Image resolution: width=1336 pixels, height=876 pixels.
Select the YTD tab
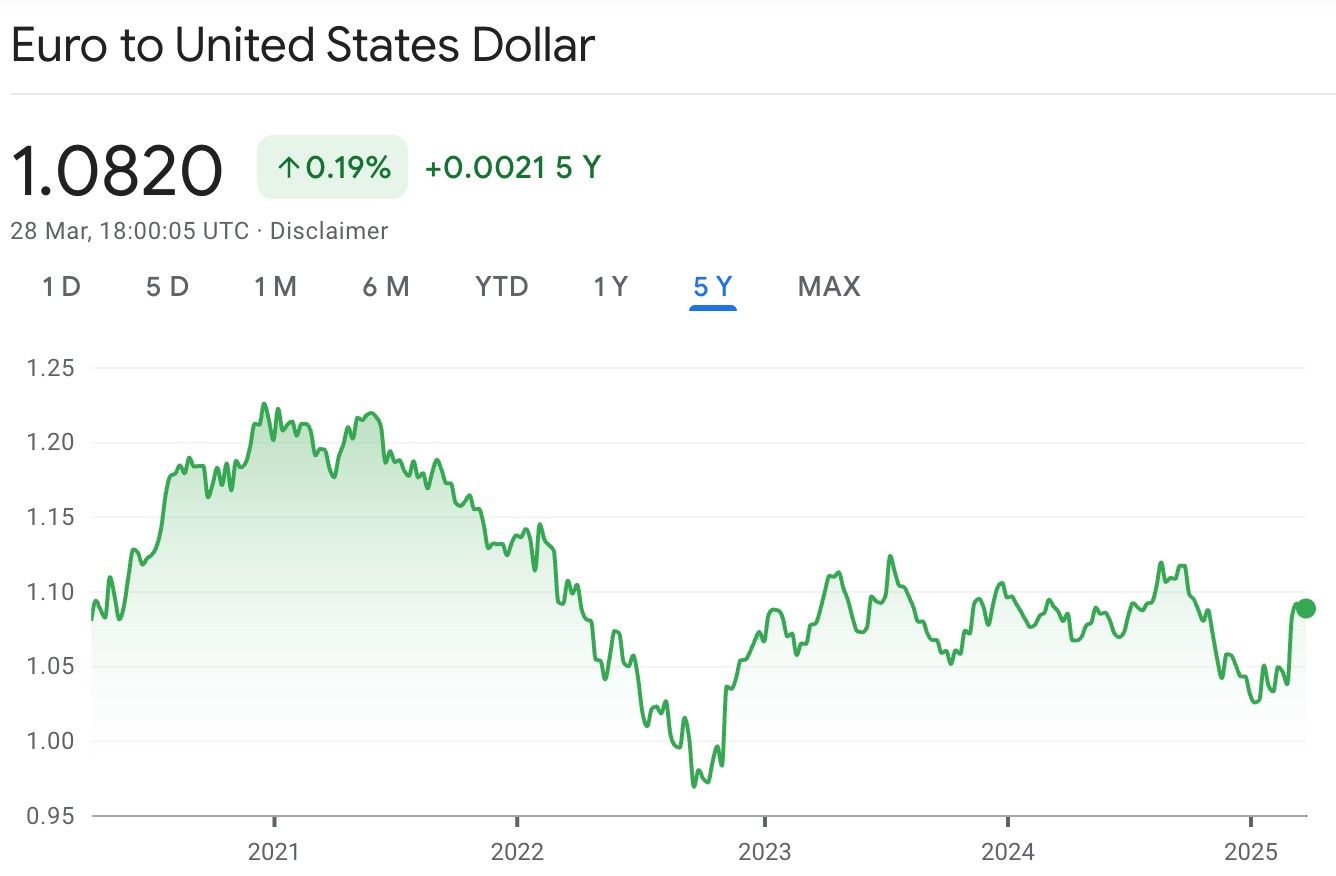(502, 287)
